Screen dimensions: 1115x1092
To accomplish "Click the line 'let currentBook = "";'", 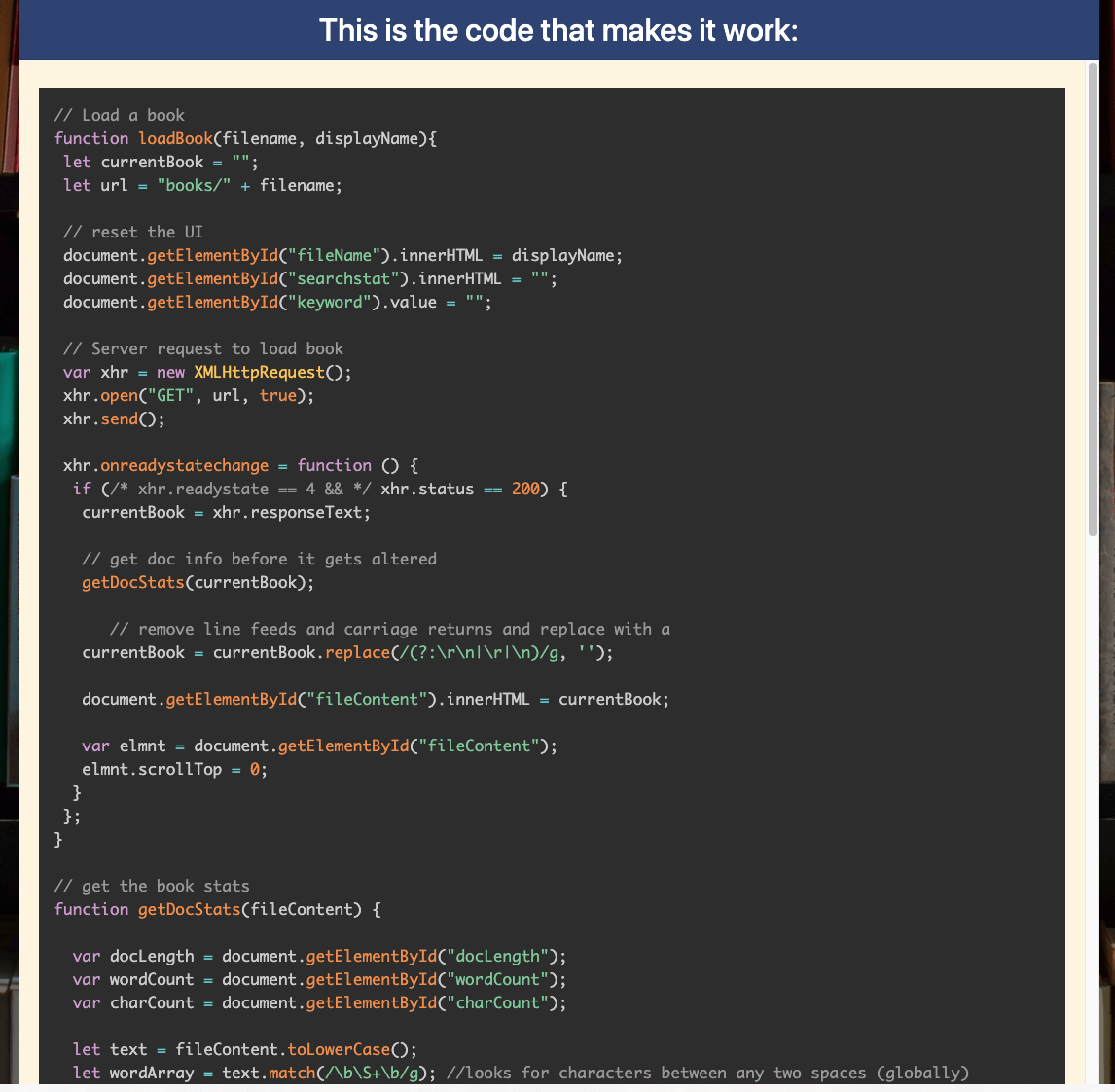I will point(161,163).
